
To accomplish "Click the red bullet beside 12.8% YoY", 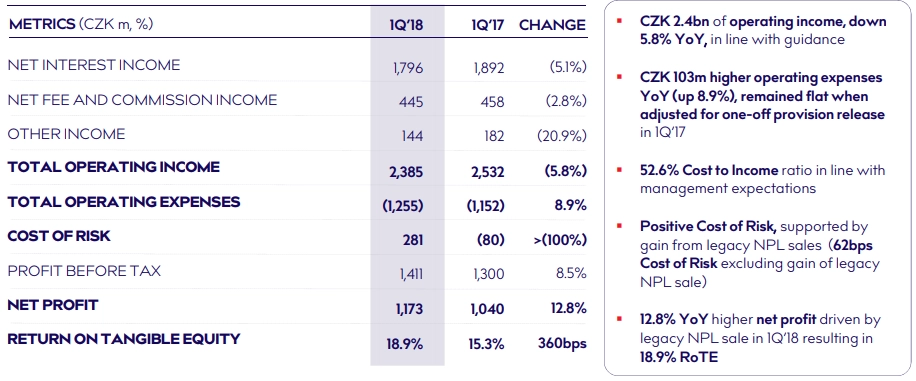I will (620, 320).
